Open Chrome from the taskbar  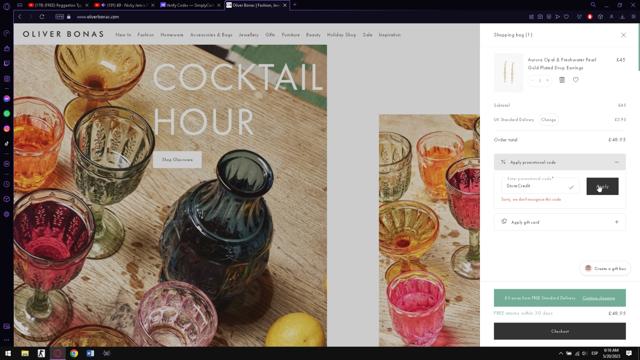(74, 353)
